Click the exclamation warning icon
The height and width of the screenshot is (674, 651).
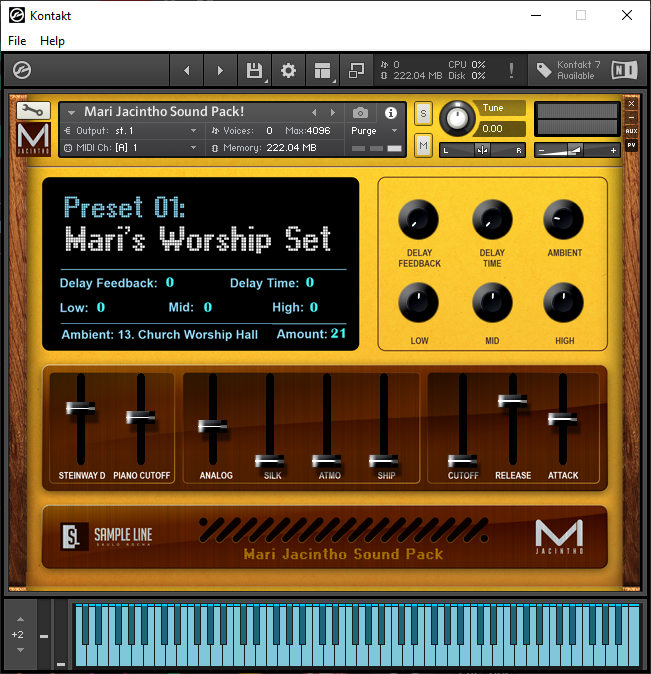(x=511, y=70)
